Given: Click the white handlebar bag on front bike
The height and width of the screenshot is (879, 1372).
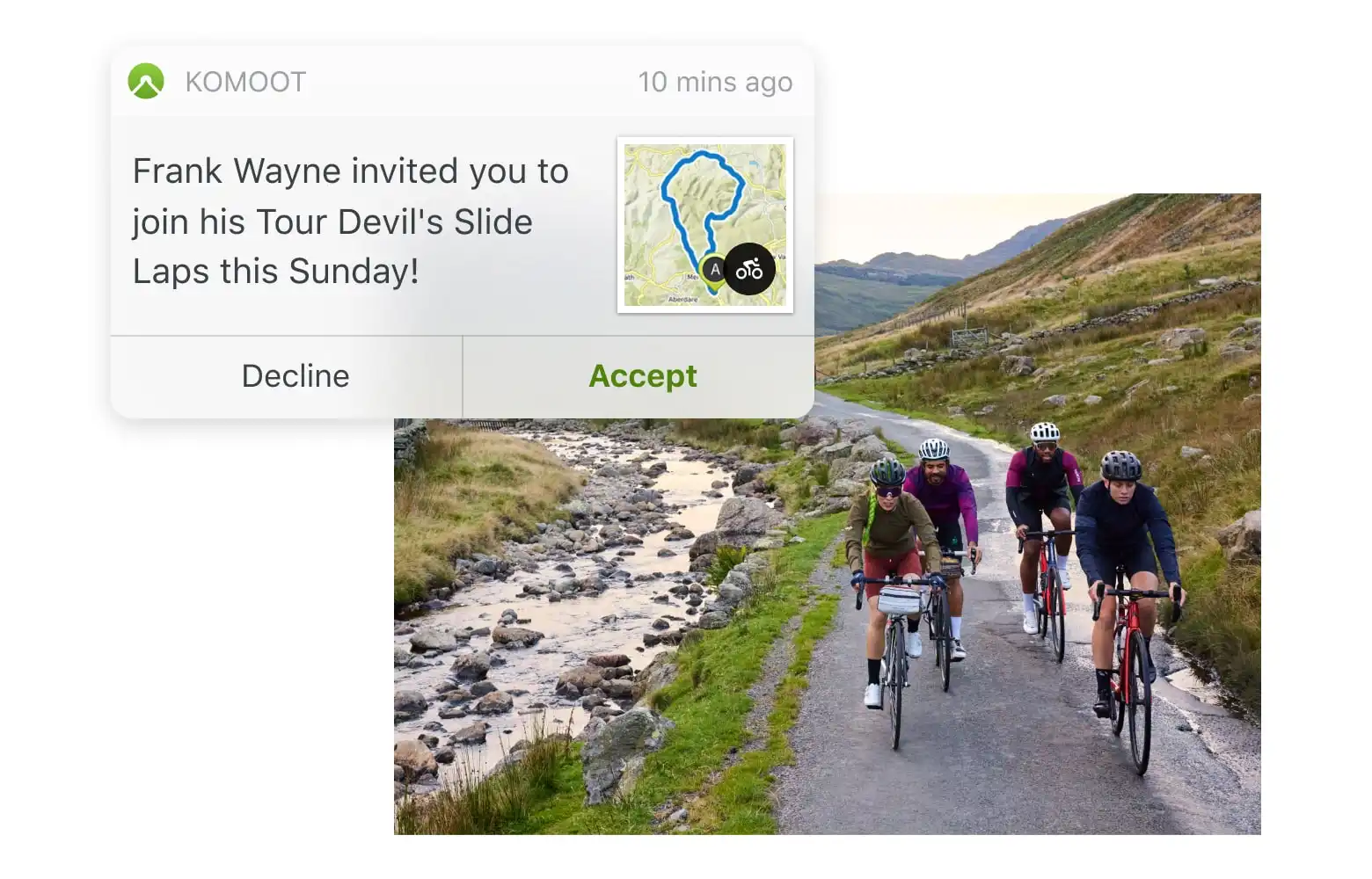Looking at the screenshot, I should click(x=899, y=600).
